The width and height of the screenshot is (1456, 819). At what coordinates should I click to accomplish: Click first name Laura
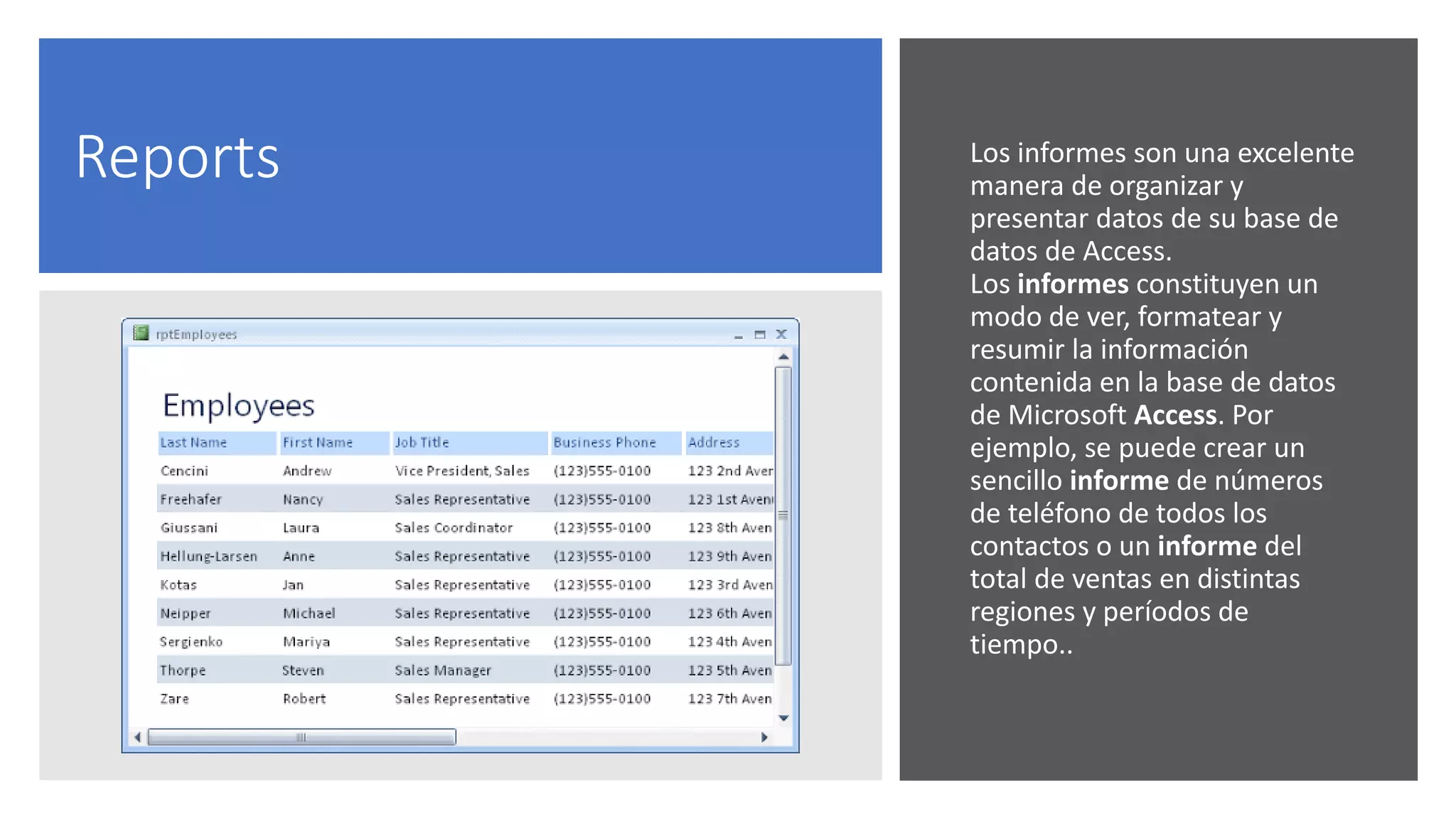(301, 528)
